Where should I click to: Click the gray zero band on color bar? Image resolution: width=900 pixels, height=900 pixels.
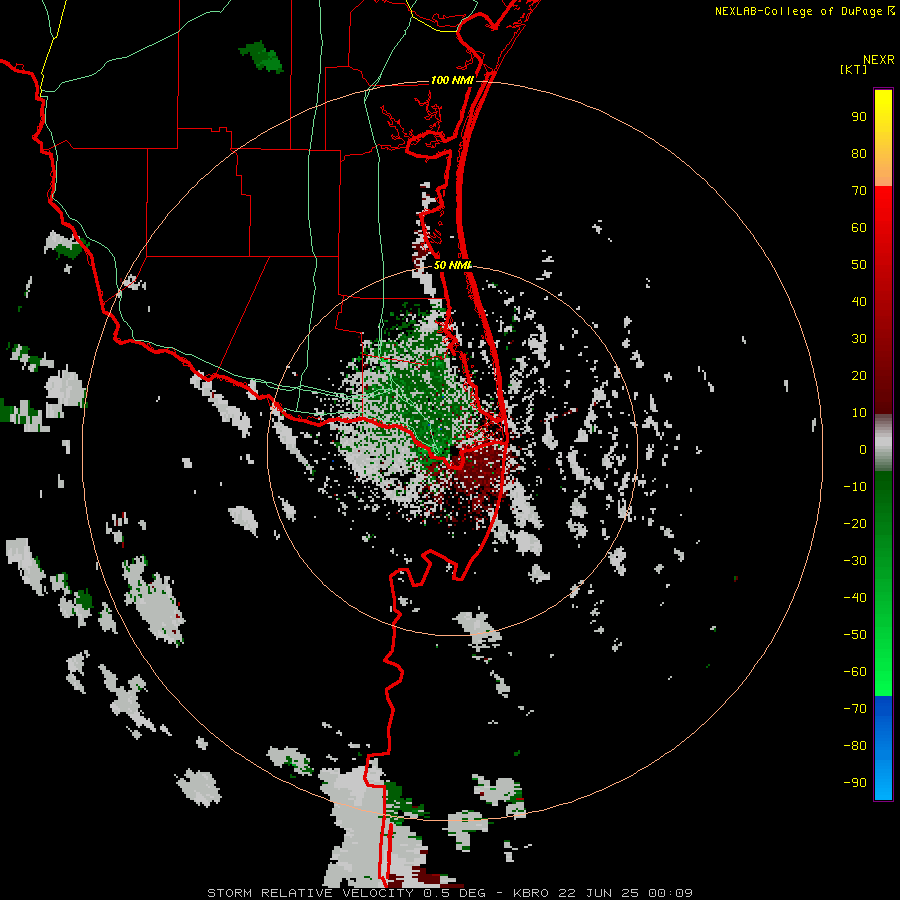coord(883,443)
